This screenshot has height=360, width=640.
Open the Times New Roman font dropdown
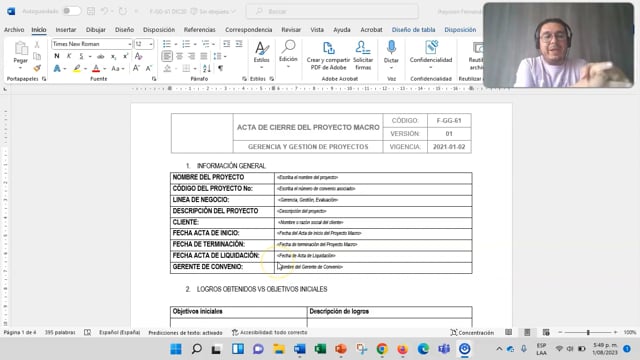click(130, 44)
